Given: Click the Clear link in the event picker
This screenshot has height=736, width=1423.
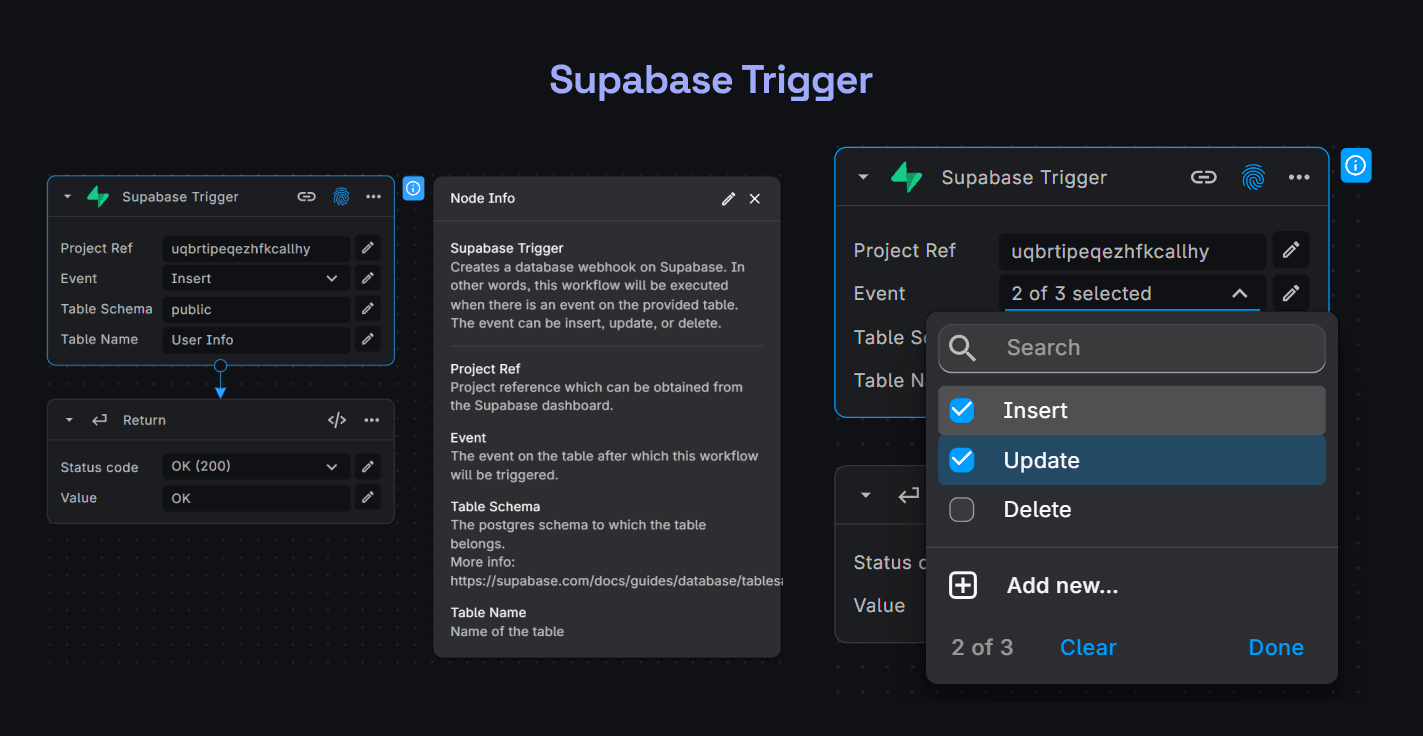Looking at the screenshot, I should [x=1088, y=647].
